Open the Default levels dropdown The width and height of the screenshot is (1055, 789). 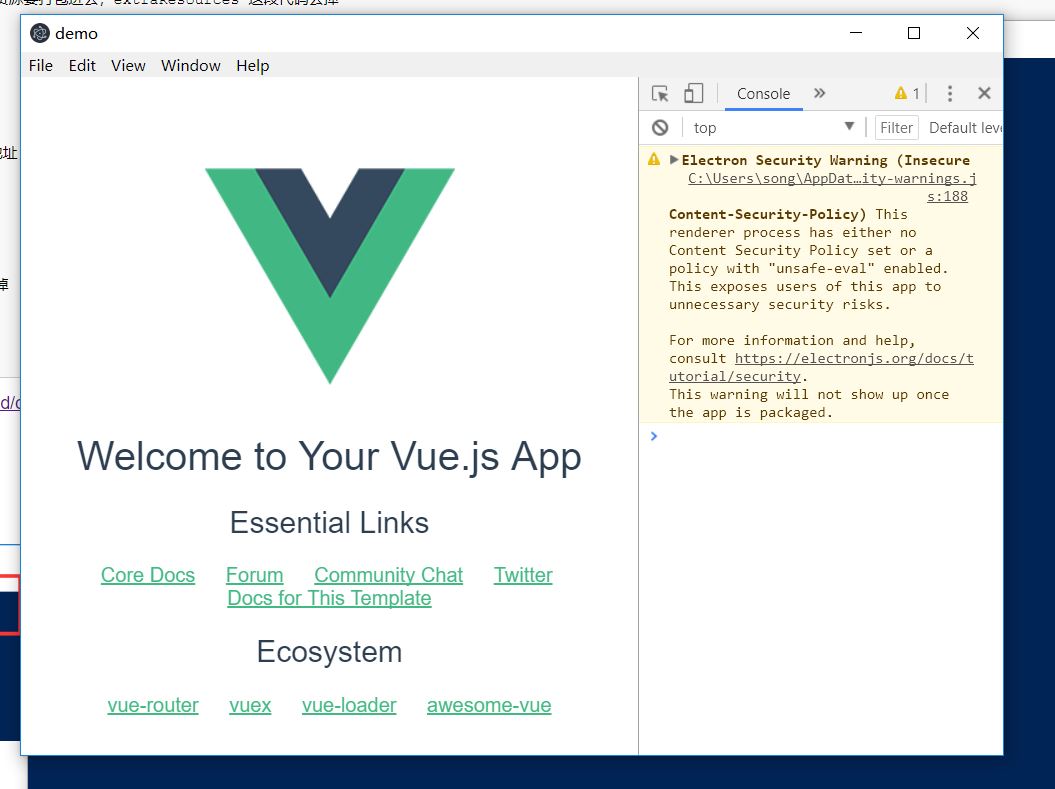click(x=965, y=128)
